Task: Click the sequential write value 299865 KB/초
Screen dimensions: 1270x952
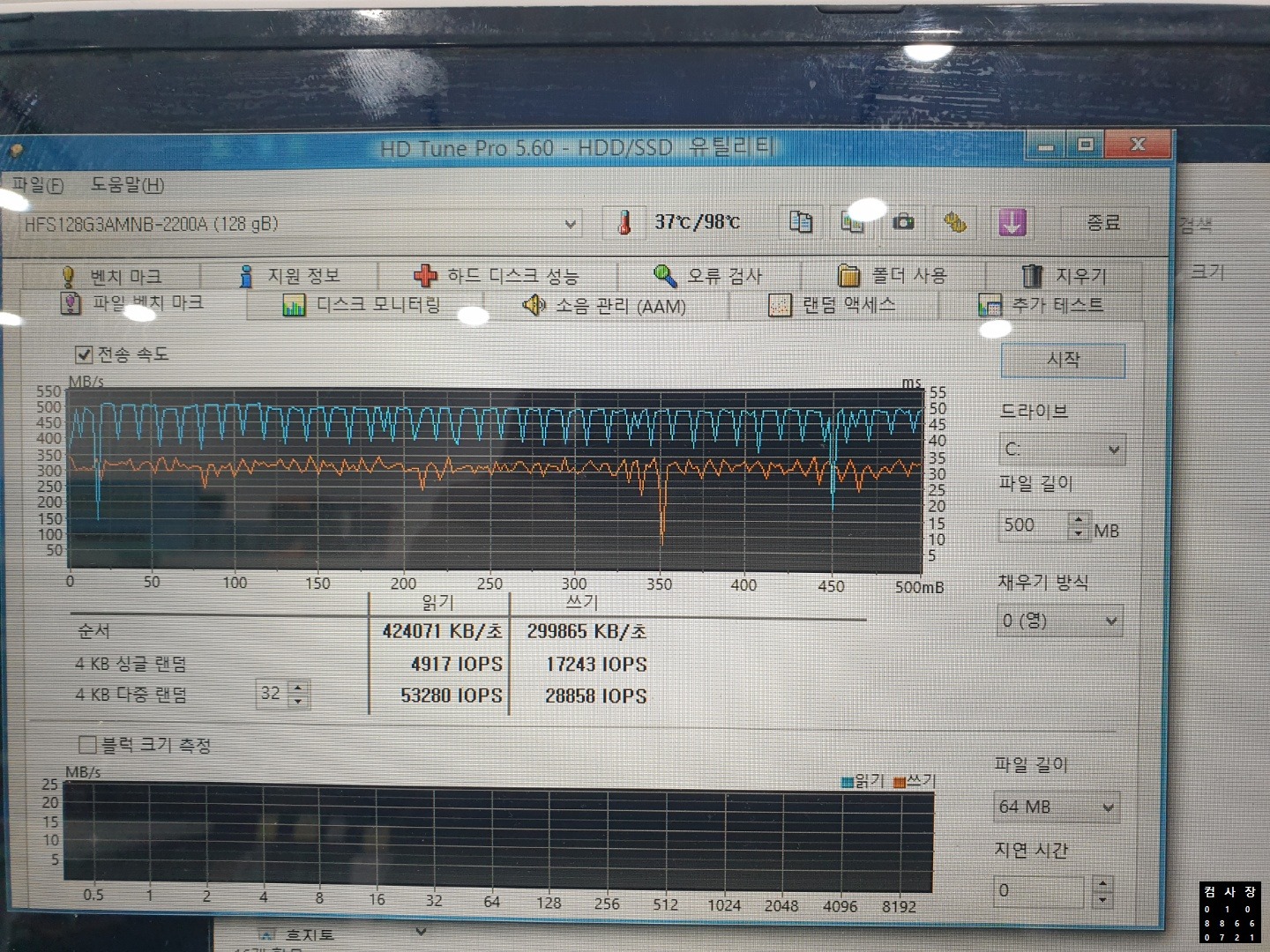Action: 587,631
